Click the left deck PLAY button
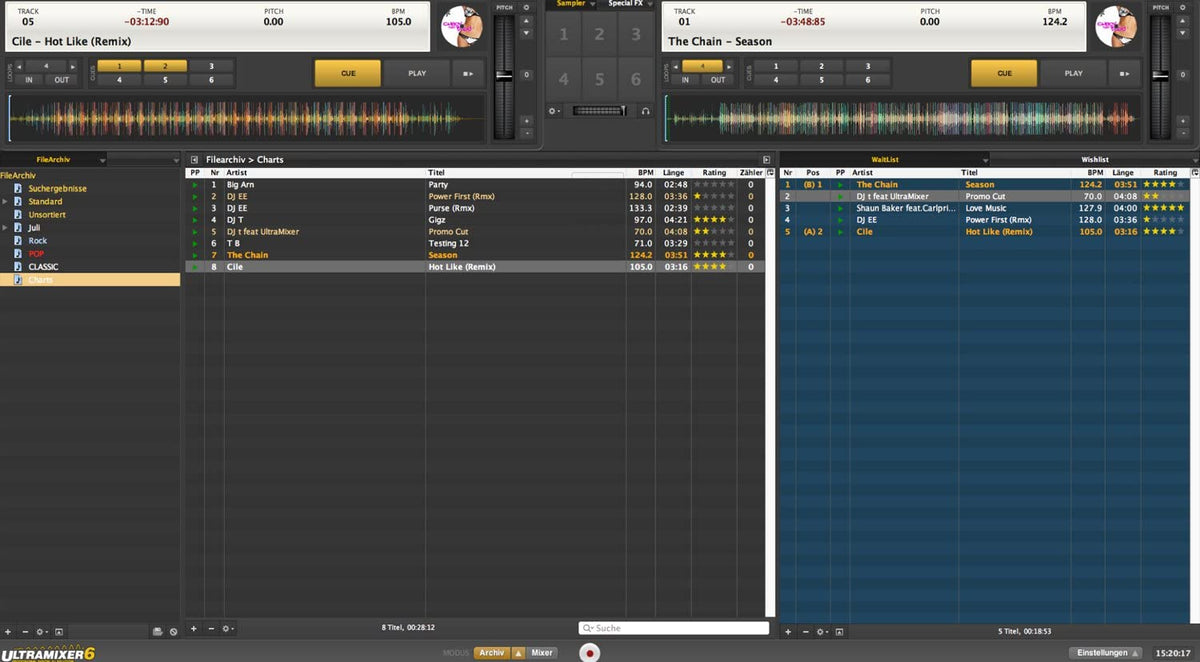Image resolution: width=1200 pixels, height=662 pixels. click(417, 73)
